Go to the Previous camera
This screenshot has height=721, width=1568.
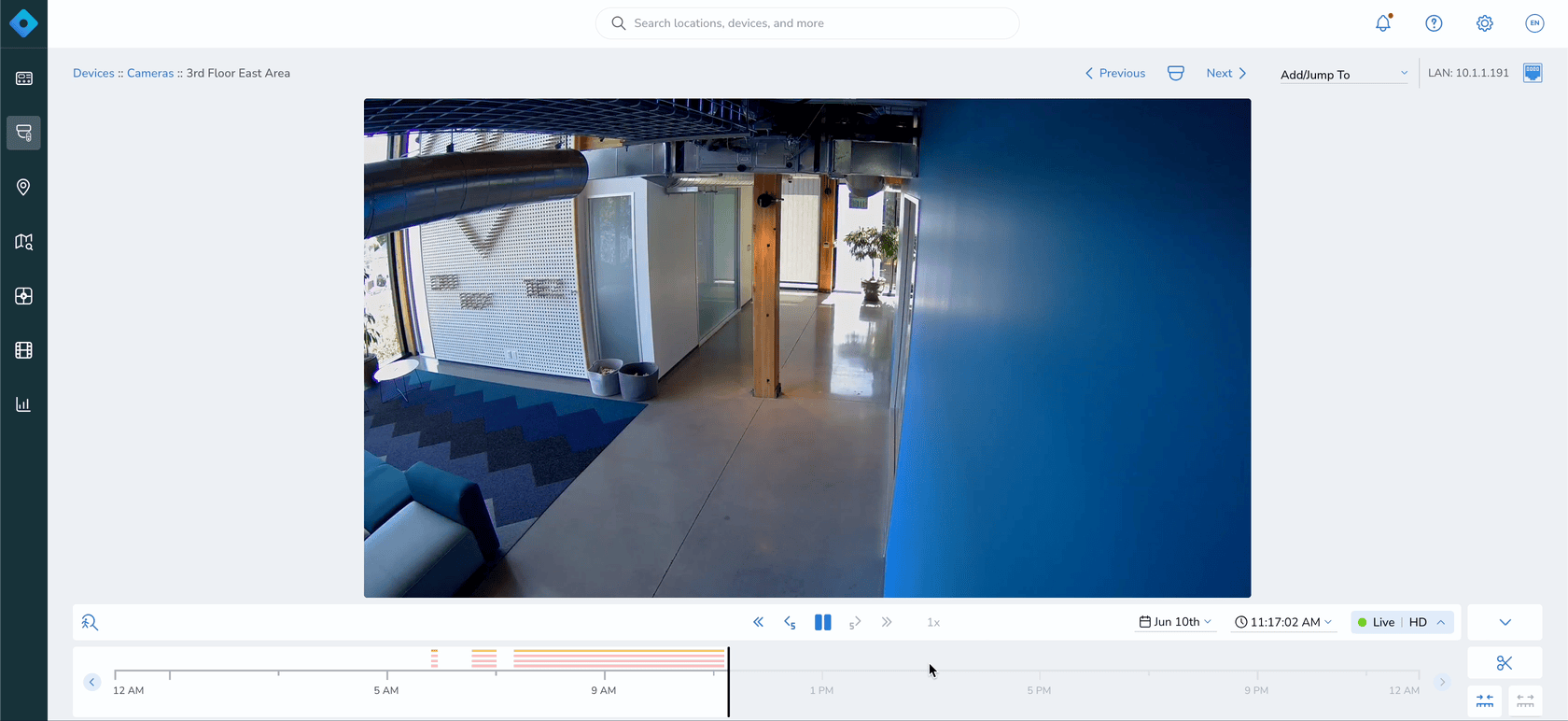[x=1114, y=73]
